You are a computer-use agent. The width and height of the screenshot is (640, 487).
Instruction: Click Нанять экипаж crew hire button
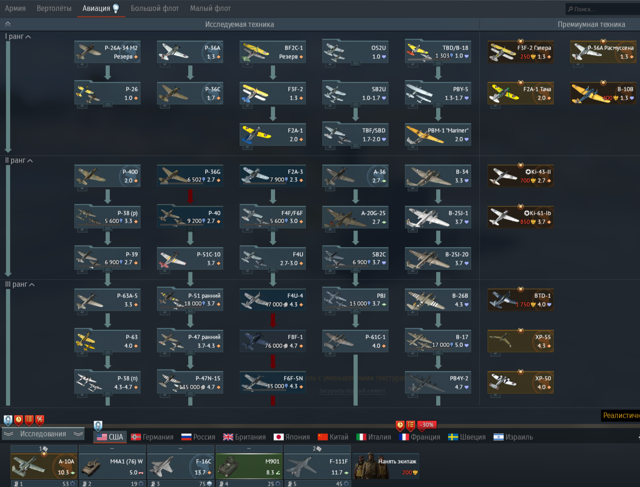387,466
